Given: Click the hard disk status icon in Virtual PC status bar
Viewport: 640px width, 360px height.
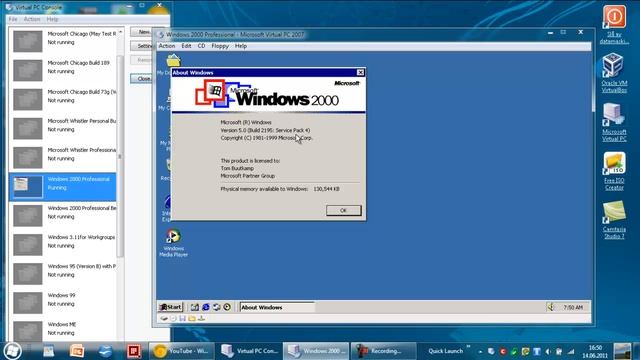Looking at the screenshot, I should click(164, 318).
